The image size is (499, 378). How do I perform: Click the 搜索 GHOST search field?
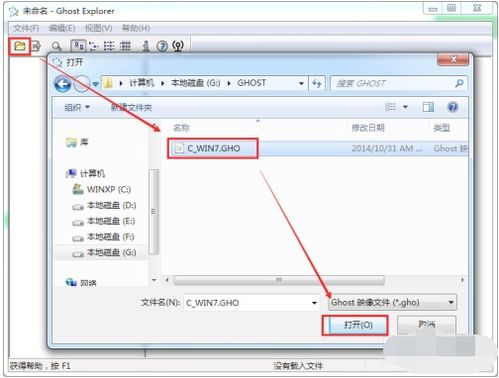(x=399, y=83)
